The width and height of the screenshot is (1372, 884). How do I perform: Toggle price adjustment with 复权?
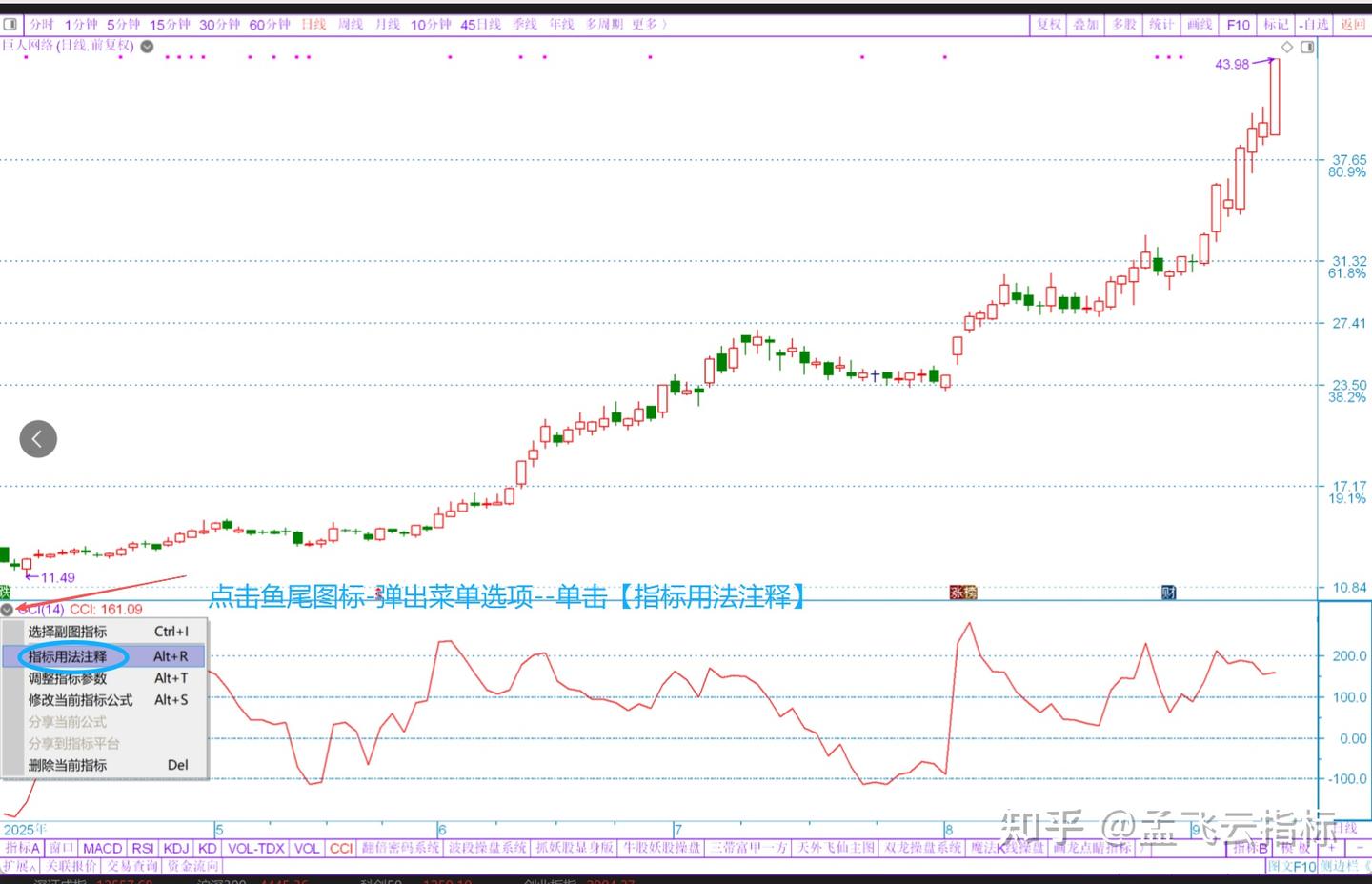coord(1048,25)
